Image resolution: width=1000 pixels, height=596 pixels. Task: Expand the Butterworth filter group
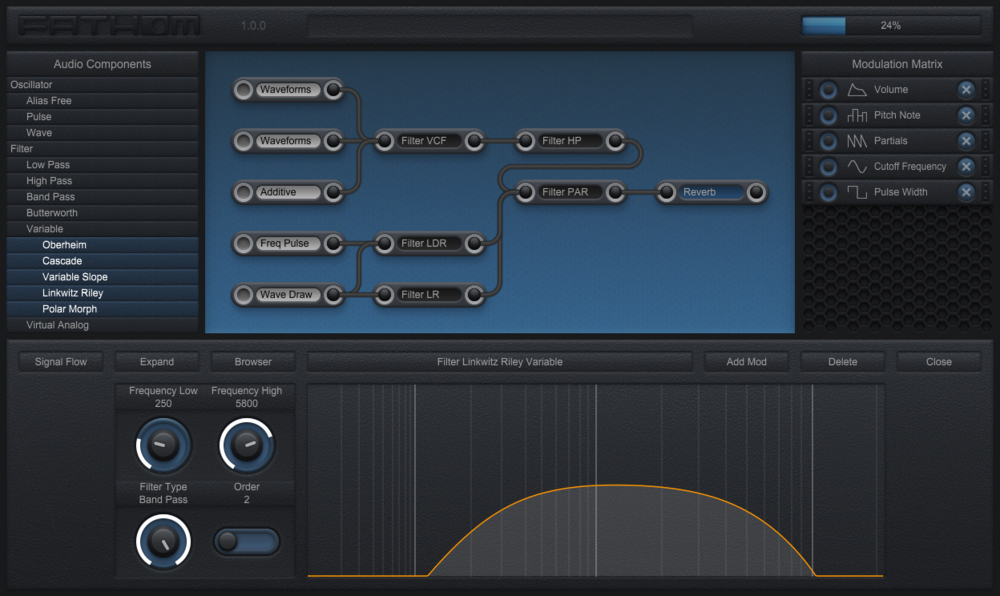pyautogui.click(x=102, y=213)
